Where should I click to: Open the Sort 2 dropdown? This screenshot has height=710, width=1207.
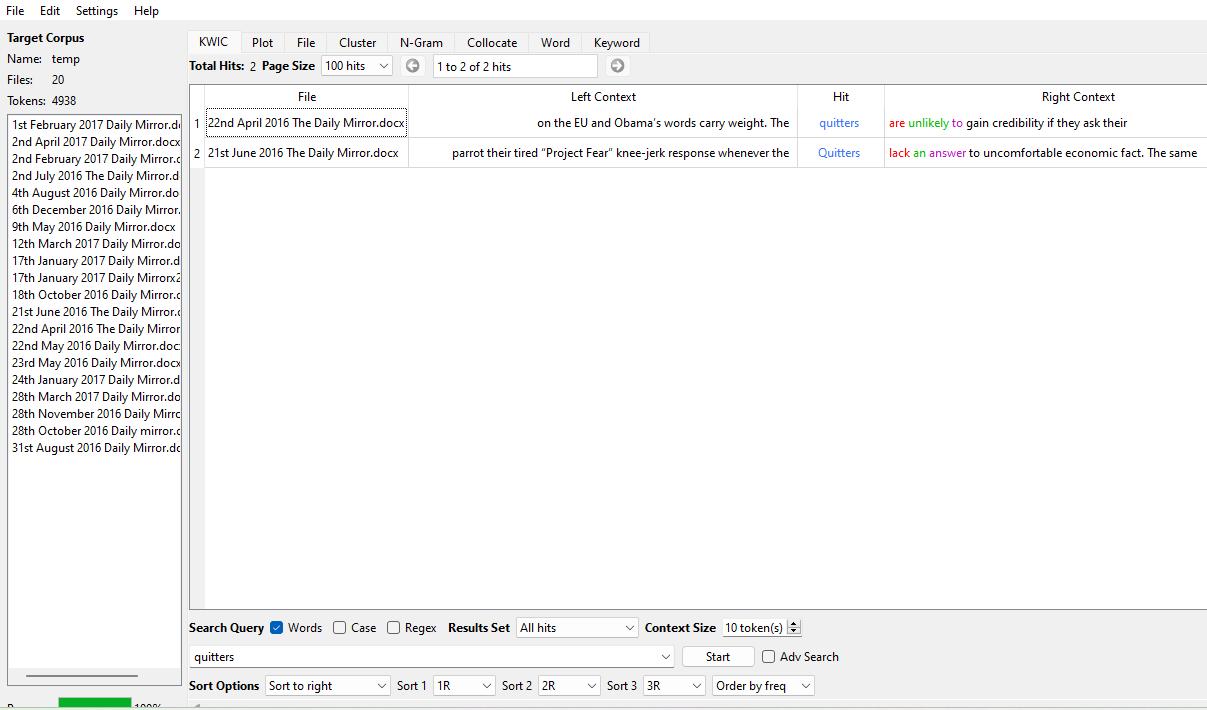569,686
